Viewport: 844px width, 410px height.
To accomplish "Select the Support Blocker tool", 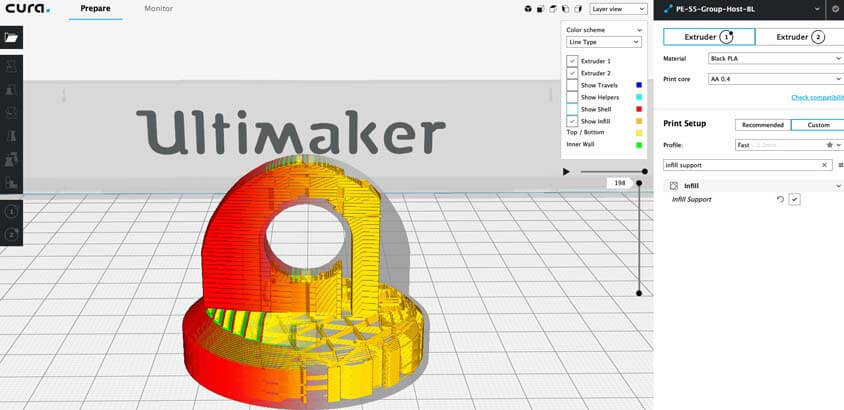I will pyautogui.click(x=11, y=182).
